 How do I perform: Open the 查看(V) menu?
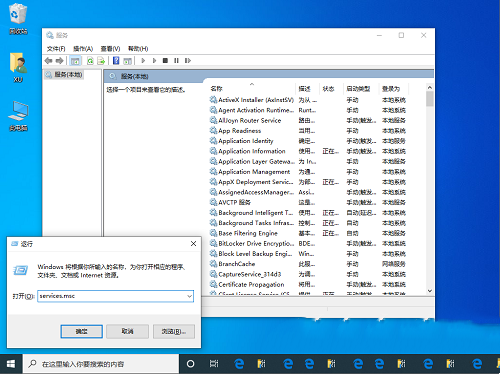tap(110, 49)
